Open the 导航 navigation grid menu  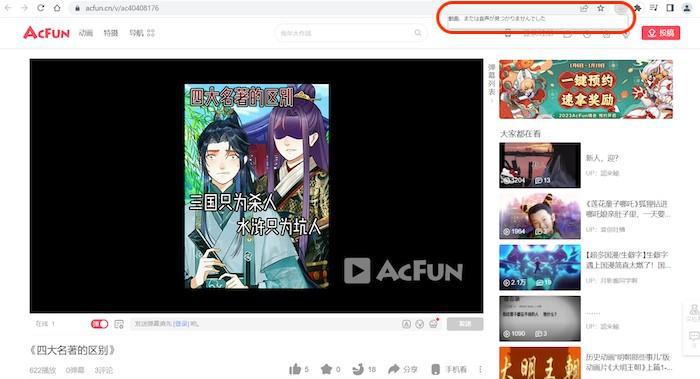tap(142, 33)
